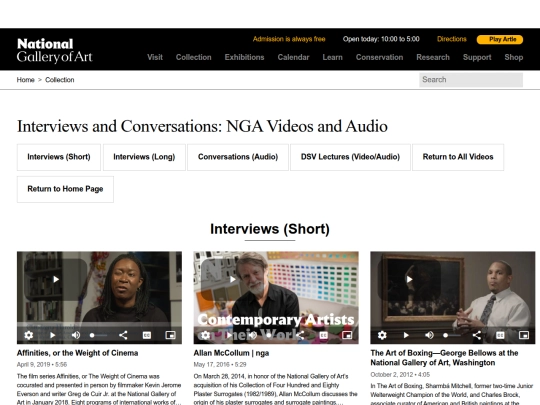Share the Affinities video
This screenshot has height=405, width=540.
123,335
